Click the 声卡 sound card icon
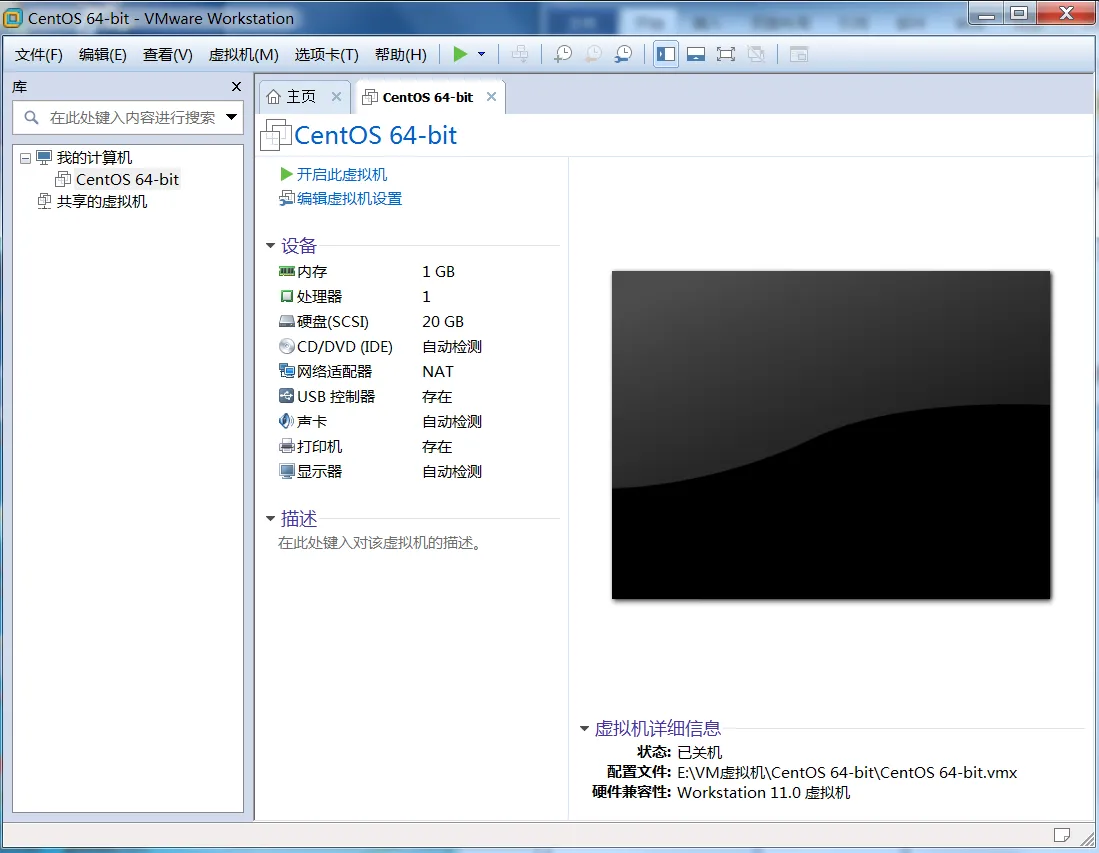 (x=287, y=421)
